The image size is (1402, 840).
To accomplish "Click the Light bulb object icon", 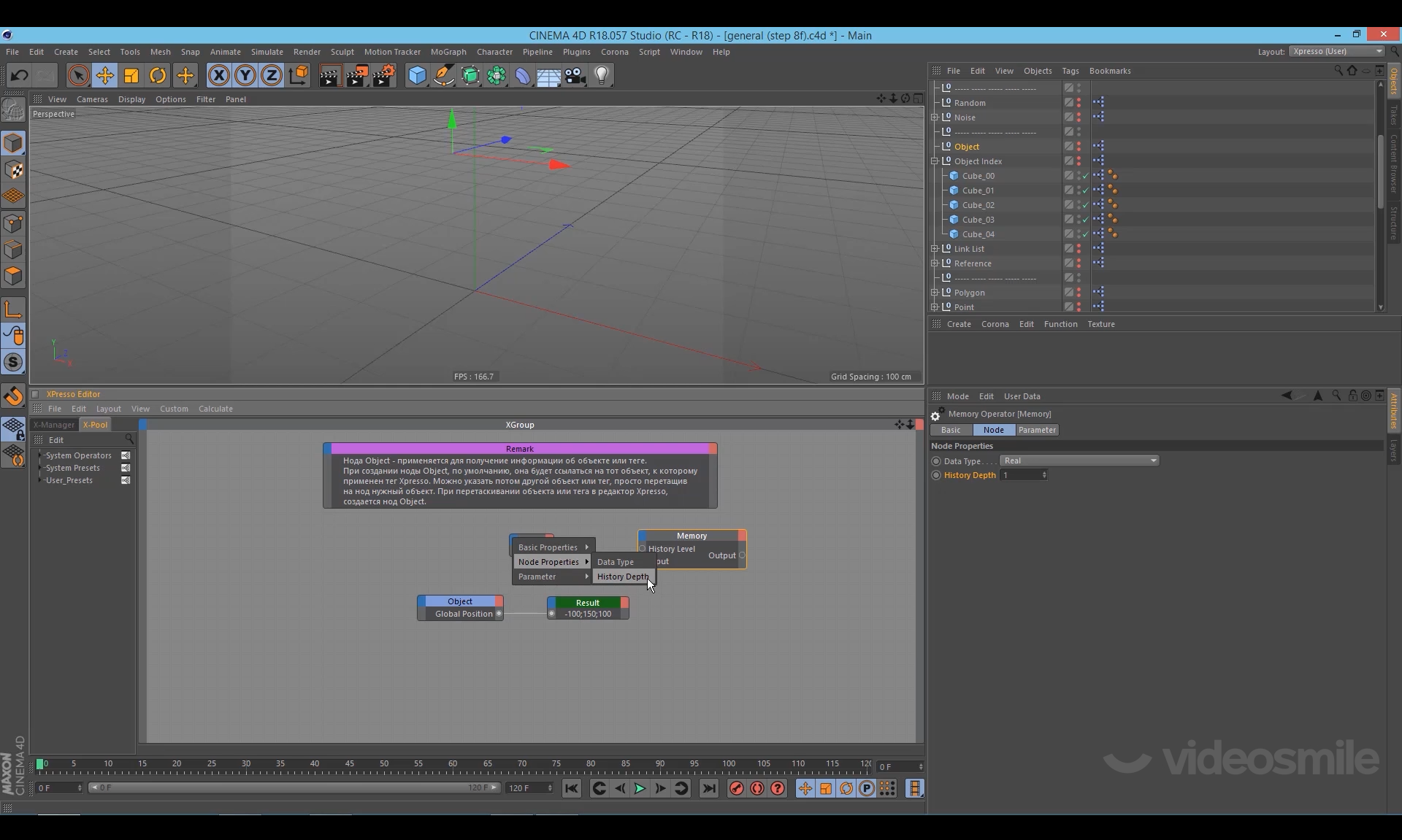I will point(602,75).
